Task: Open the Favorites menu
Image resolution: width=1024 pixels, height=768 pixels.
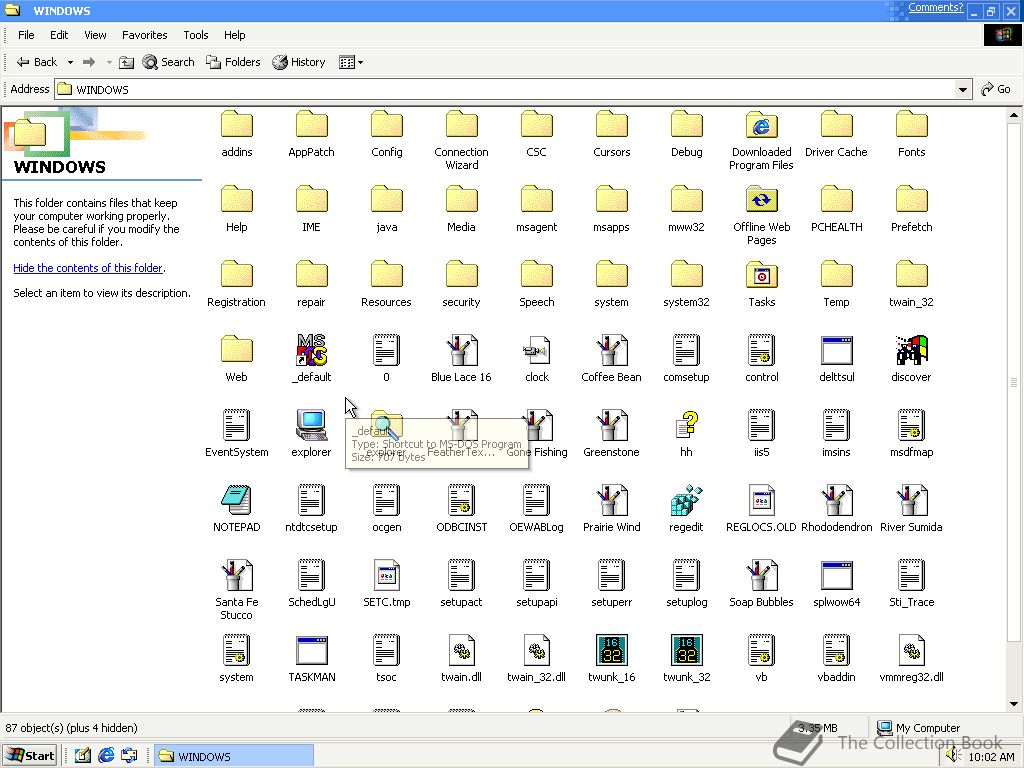Action: (144, 35)
